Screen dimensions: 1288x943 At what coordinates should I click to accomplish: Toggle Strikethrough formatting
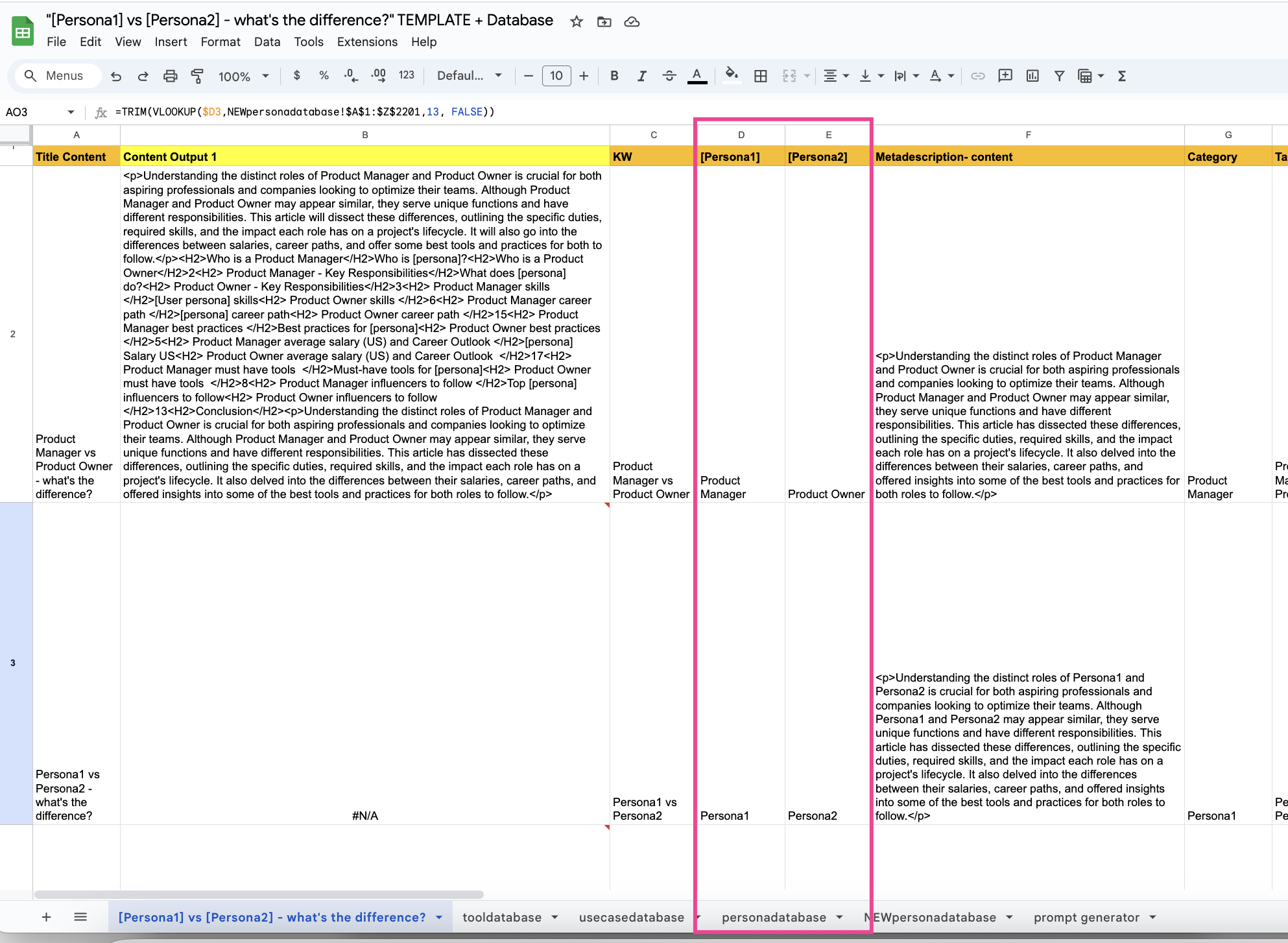click(669, 77)
